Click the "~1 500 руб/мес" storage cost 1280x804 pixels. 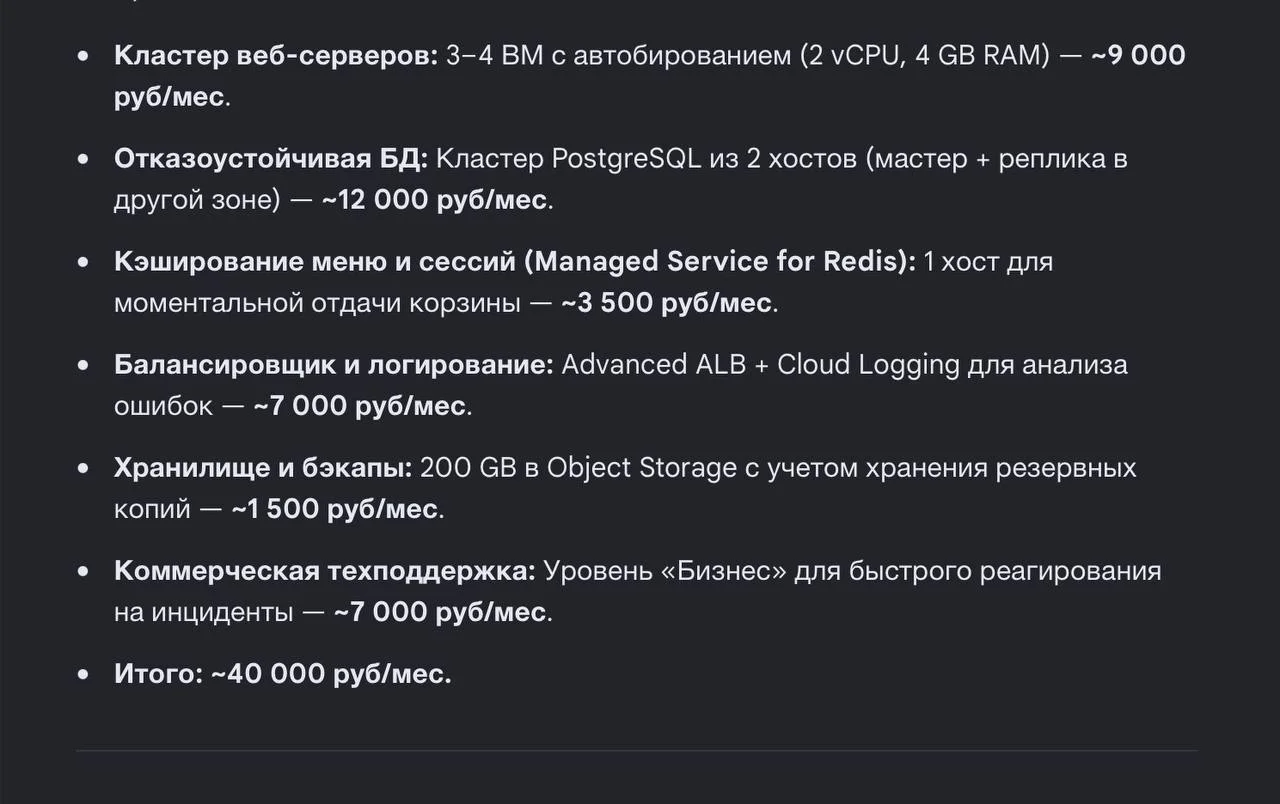coord(334,509)
